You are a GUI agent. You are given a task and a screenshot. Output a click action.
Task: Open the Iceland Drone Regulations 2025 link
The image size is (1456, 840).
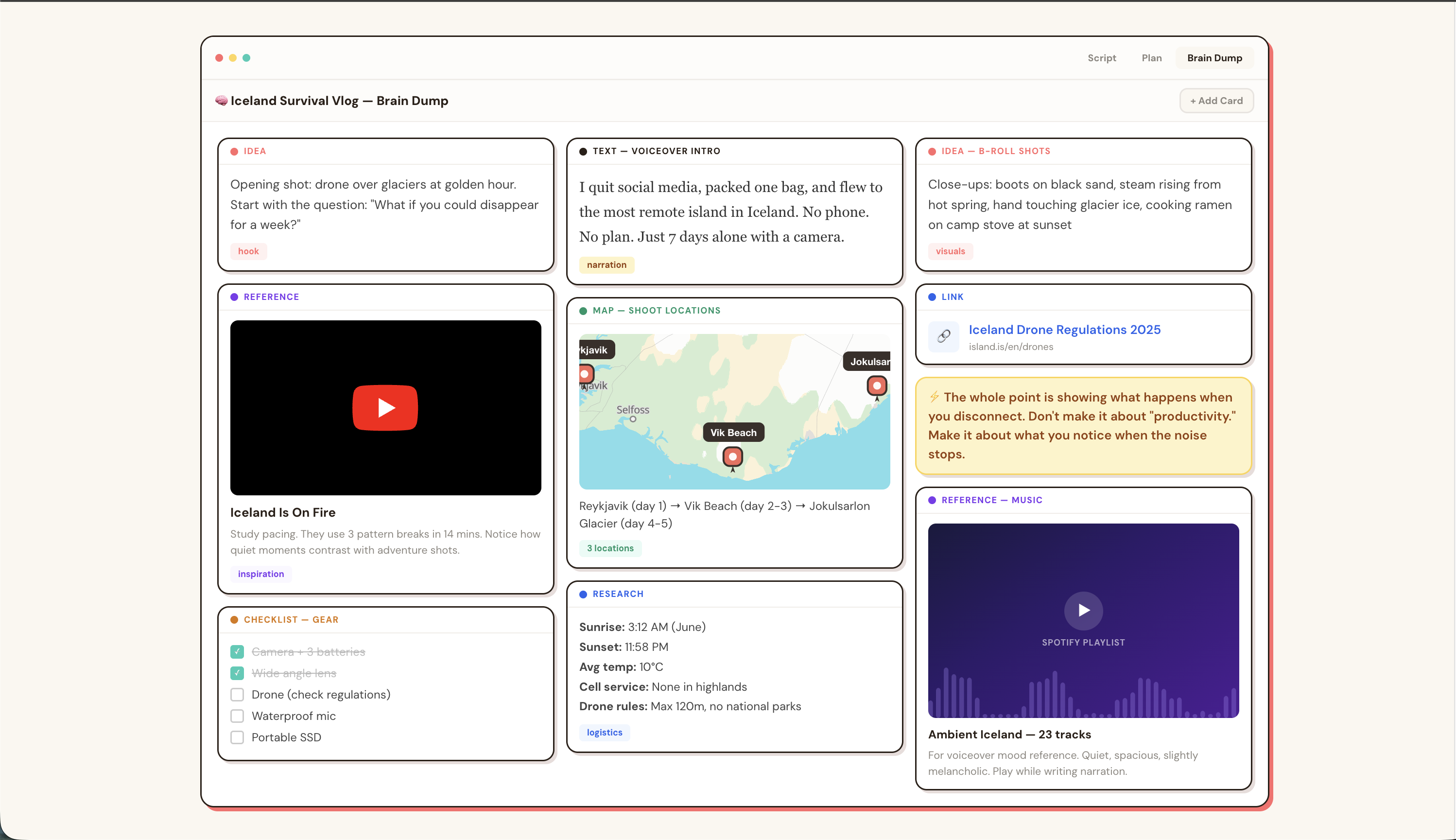point(1064,330)
